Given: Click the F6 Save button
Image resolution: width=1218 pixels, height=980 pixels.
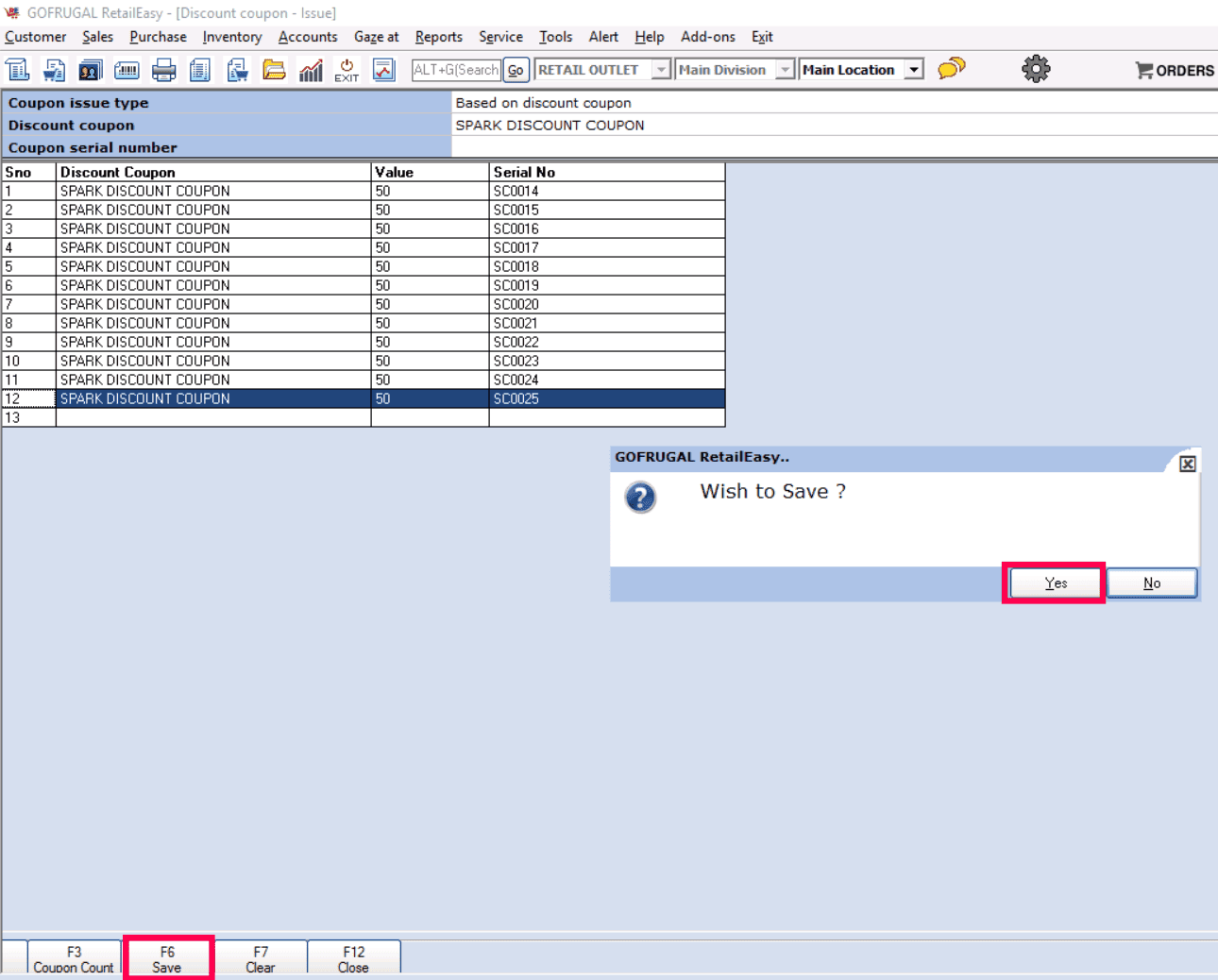Looking at the screenshot, I should point(167,959).
